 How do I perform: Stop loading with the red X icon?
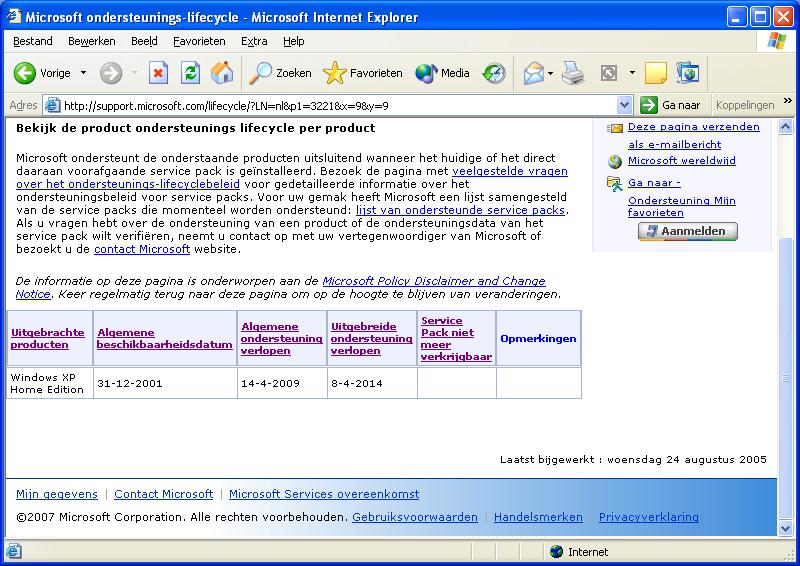[x=158, y=73]
